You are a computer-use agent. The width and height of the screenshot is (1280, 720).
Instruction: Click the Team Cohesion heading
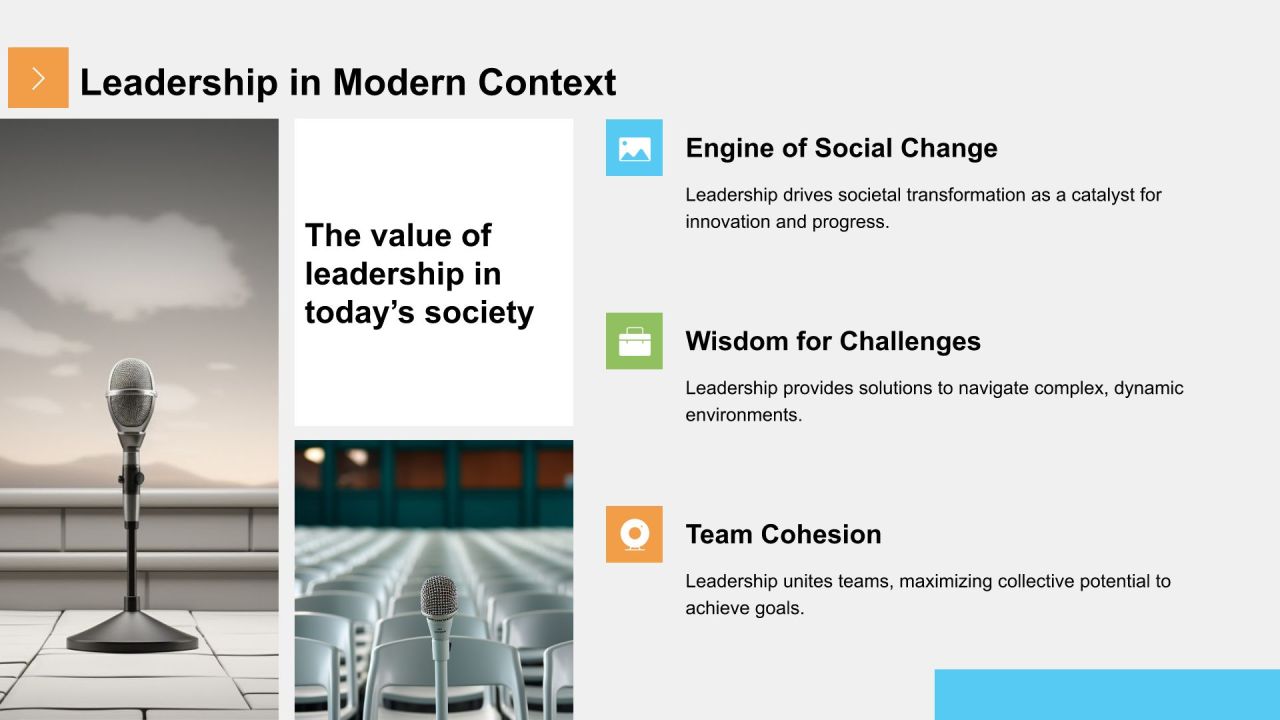pos(783,534)
